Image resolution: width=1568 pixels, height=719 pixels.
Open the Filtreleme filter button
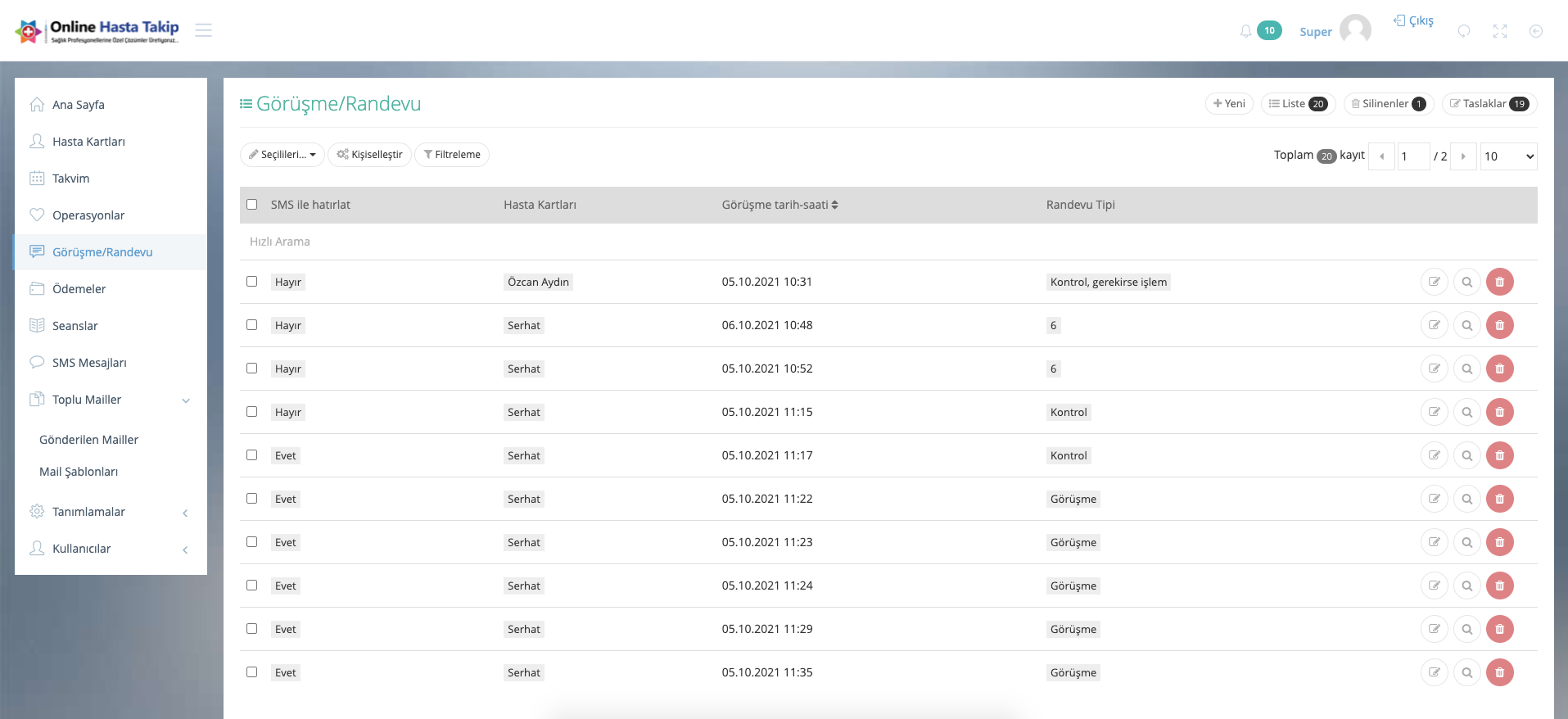coord(452,155)
